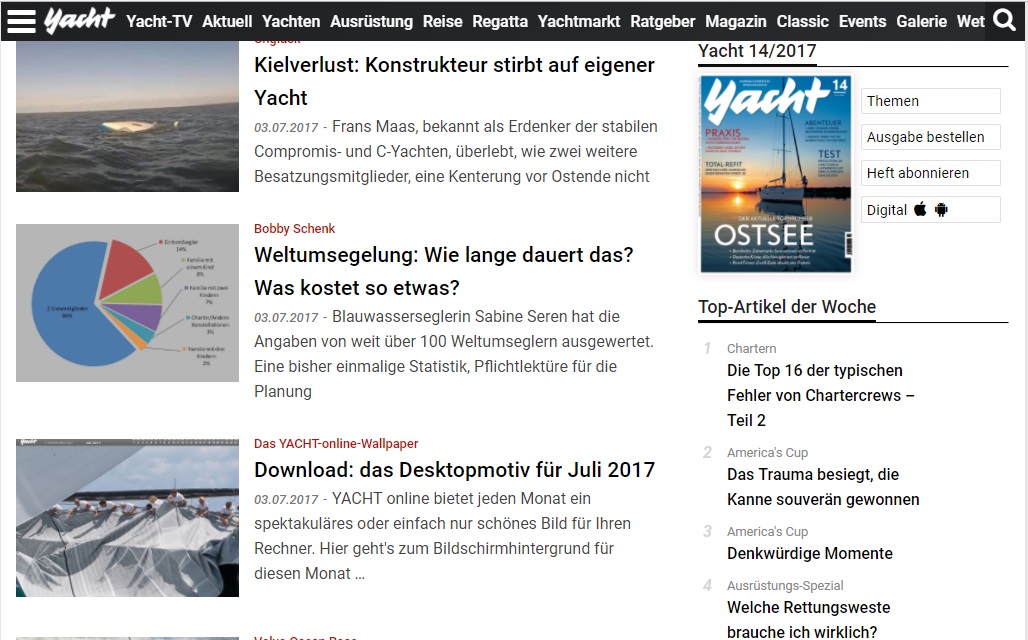
Task: Click Chartern category label
Action: 751,348
